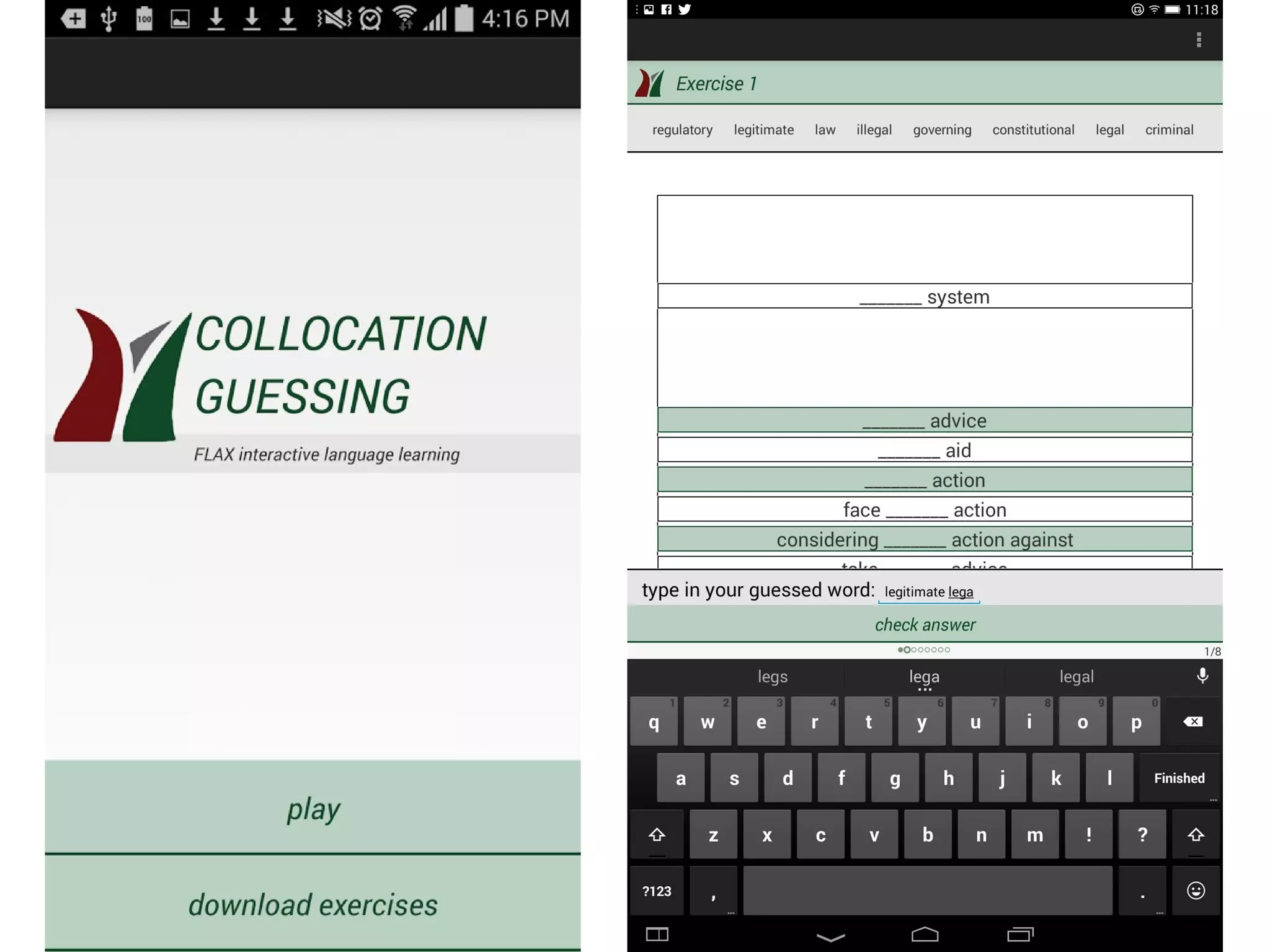Screen dimensions: 1270x952
Task: Toggle the right shift key
Action: (x=1195, y=835)
